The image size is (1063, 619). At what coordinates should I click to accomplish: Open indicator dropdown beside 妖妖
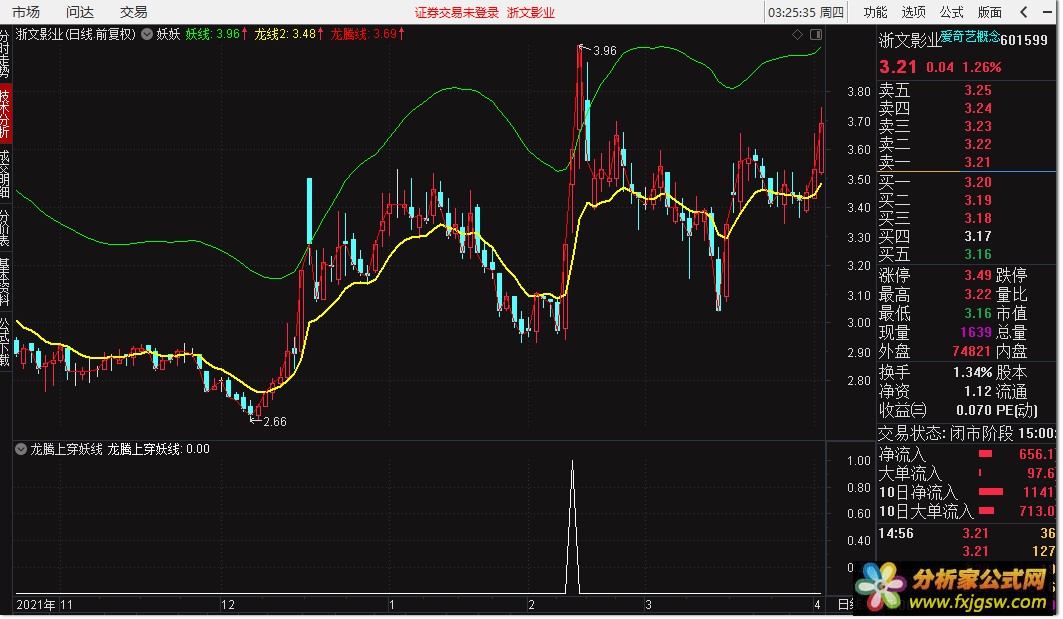click(x=146, y=34)
